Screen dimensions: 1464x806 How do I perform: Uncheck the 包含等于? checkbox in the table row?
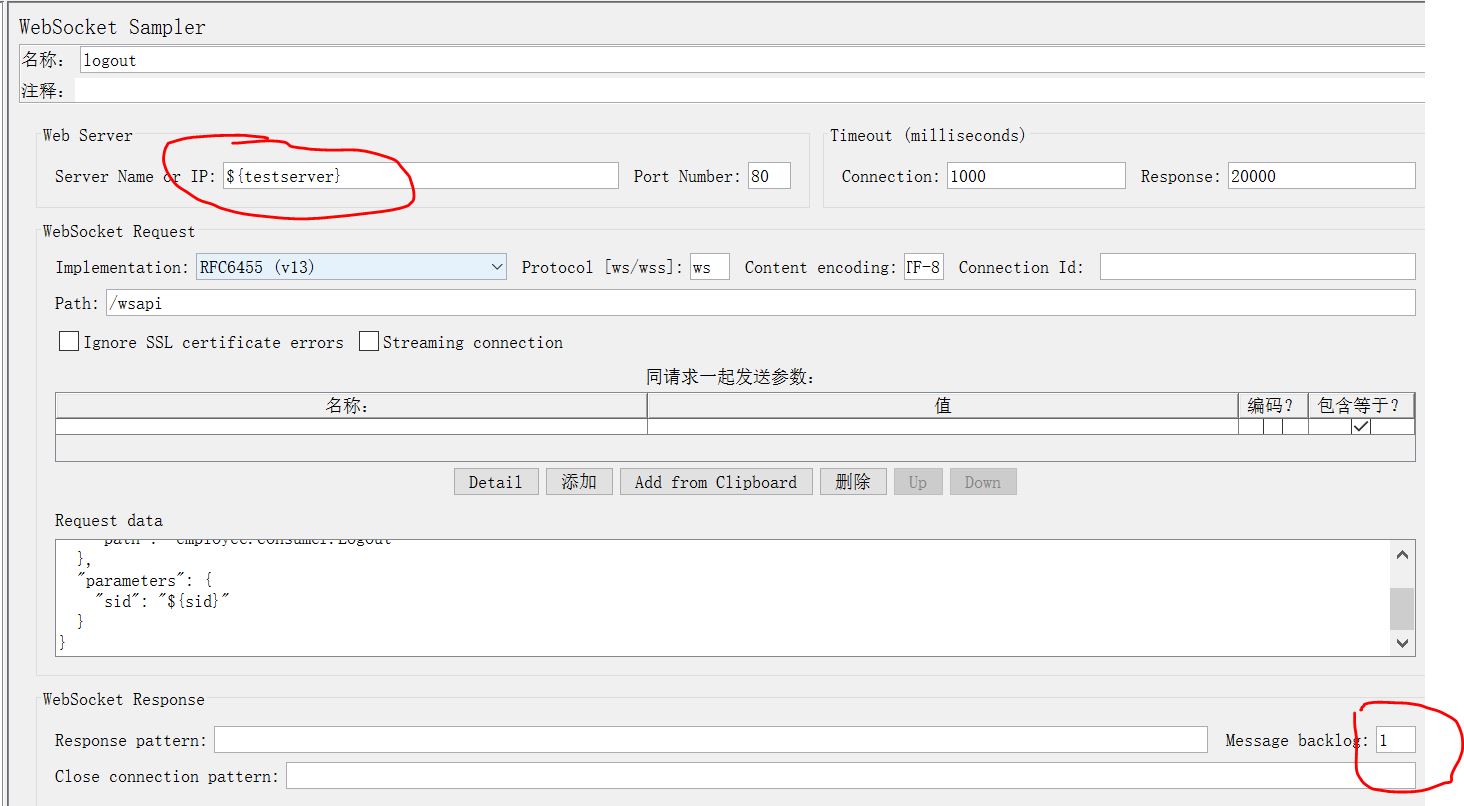1360,427
